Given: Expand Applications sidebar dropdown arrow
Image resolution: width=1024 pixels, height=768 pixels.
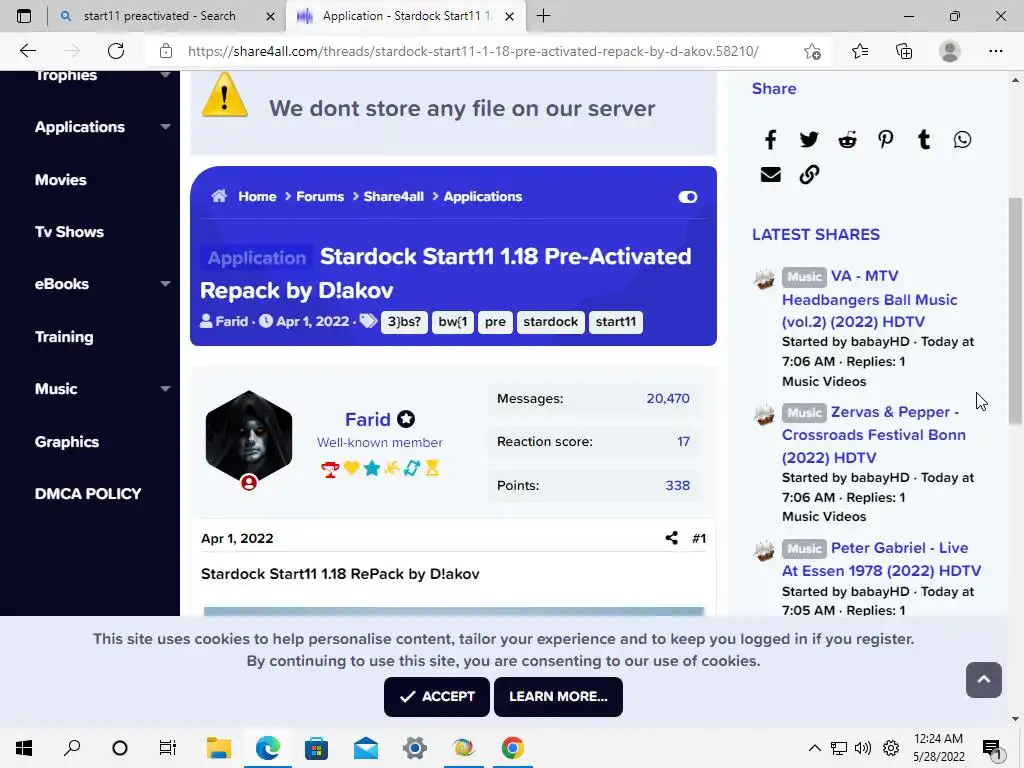Looking at the screenshot, I should pos(165,127).
